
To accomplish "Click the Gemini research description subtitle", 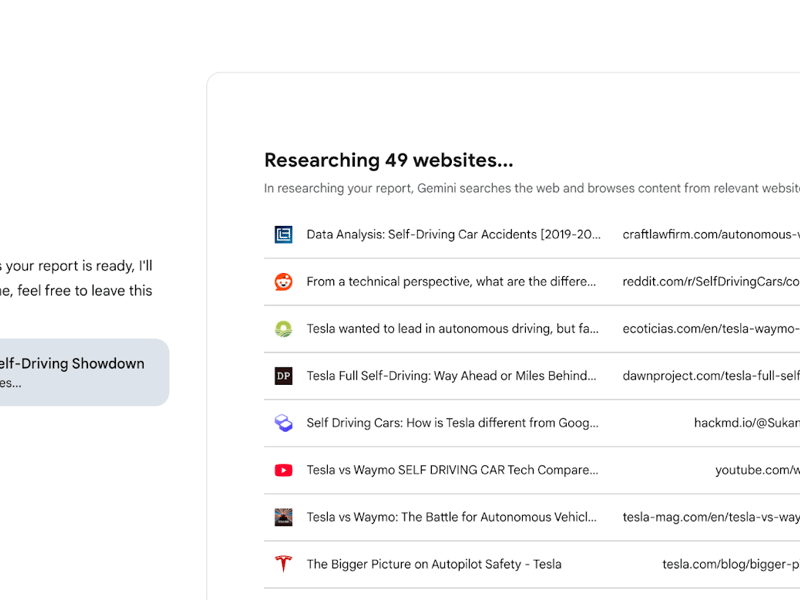I will 532,188.
